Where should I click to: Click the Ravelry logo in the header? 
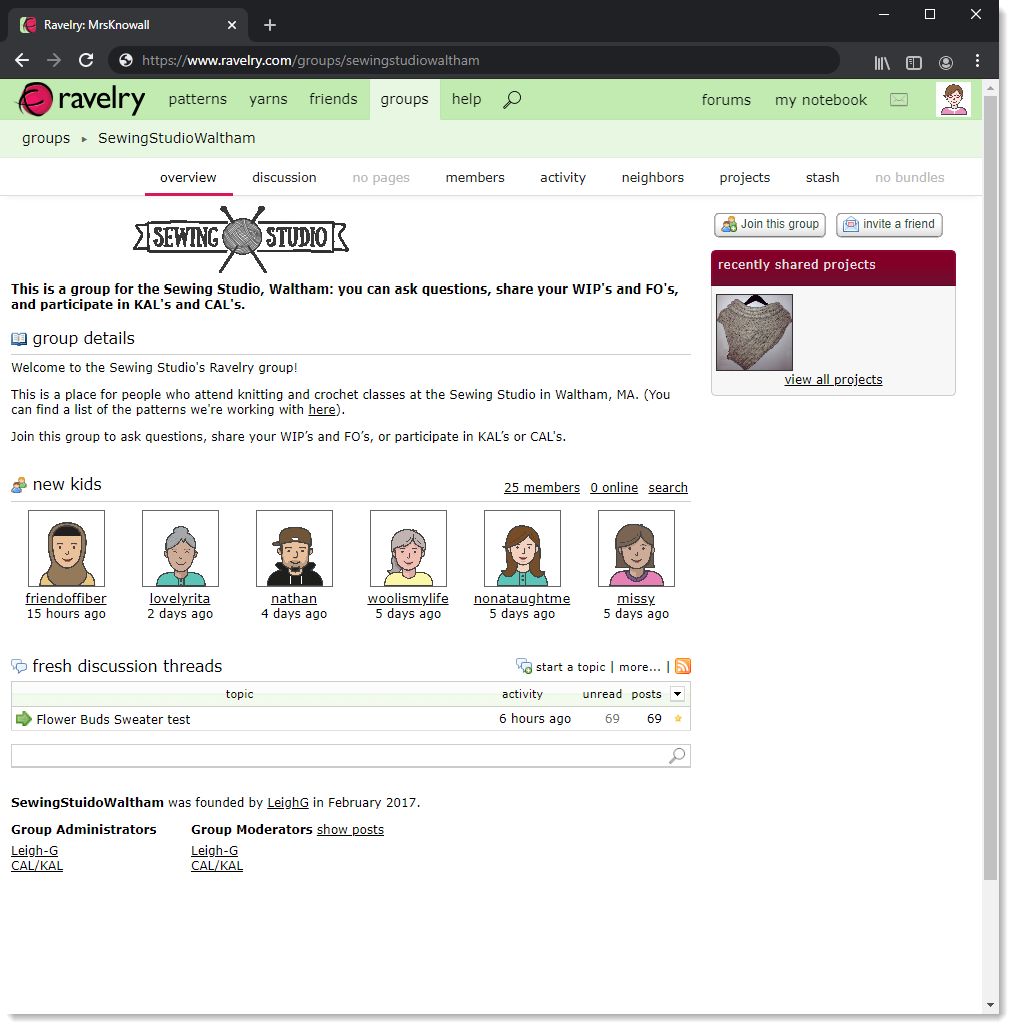point(81,99)
